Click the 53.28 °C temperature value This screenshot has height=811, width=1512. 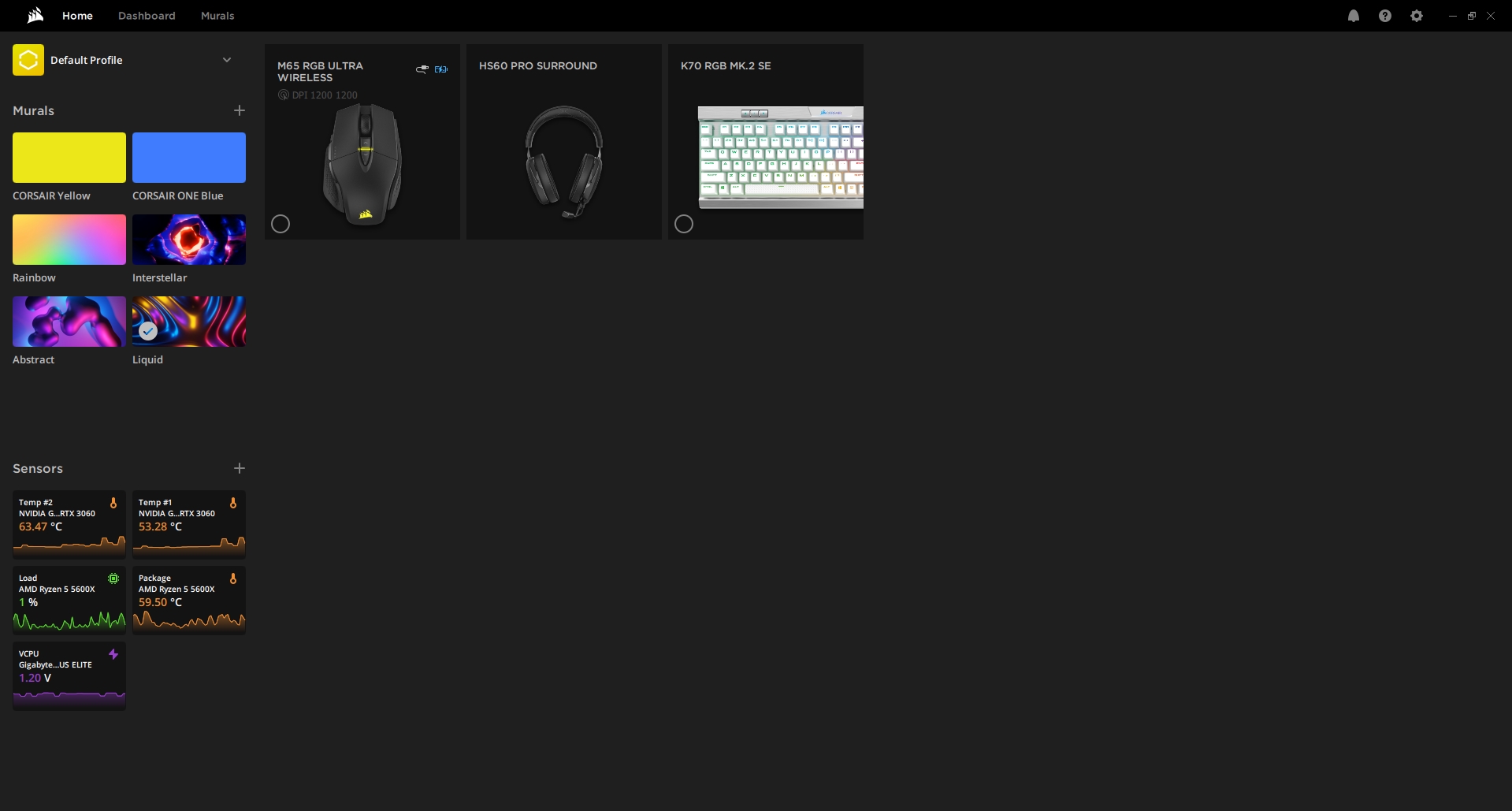tap(160, 526)
